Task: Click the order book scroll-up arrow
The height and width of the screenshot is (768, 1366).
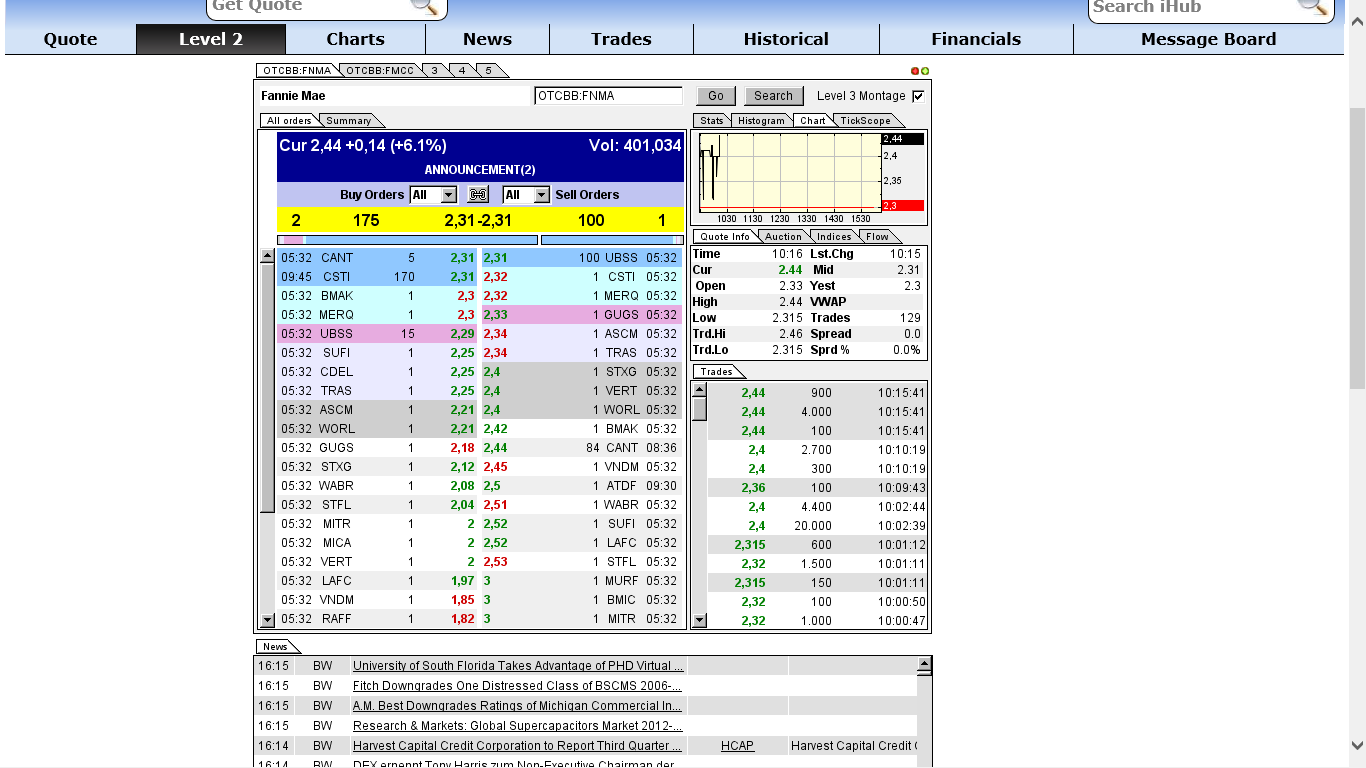Action: coord(267,256)
